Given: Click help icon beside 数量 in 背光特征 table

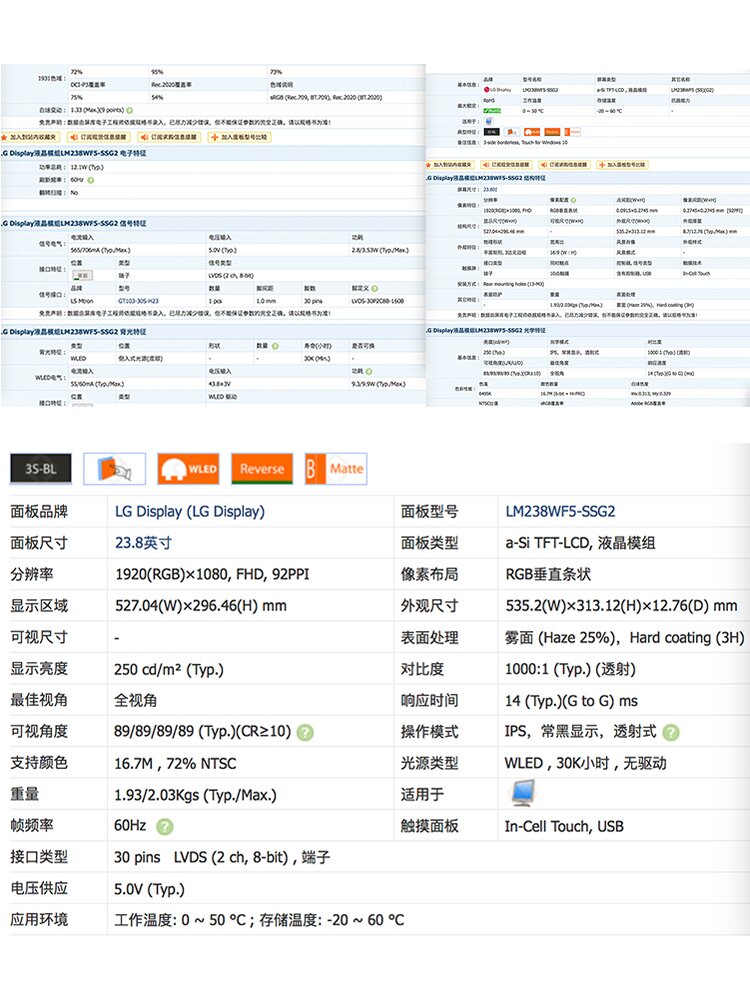Looking at the screenshot, I should tap(276, 346).
